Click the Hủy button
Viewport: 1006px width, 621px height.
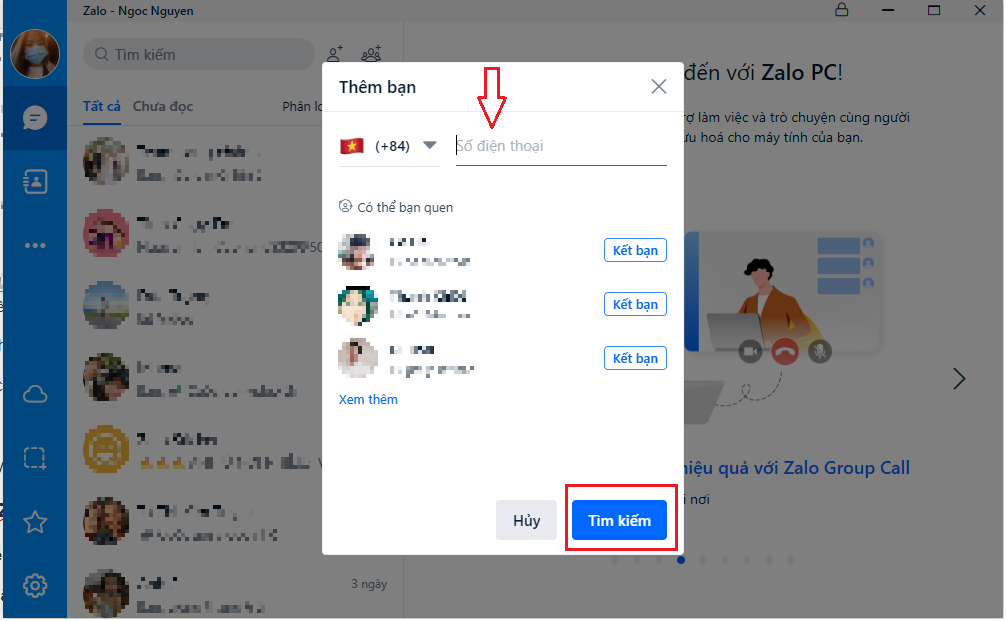[x=526, y=520]
